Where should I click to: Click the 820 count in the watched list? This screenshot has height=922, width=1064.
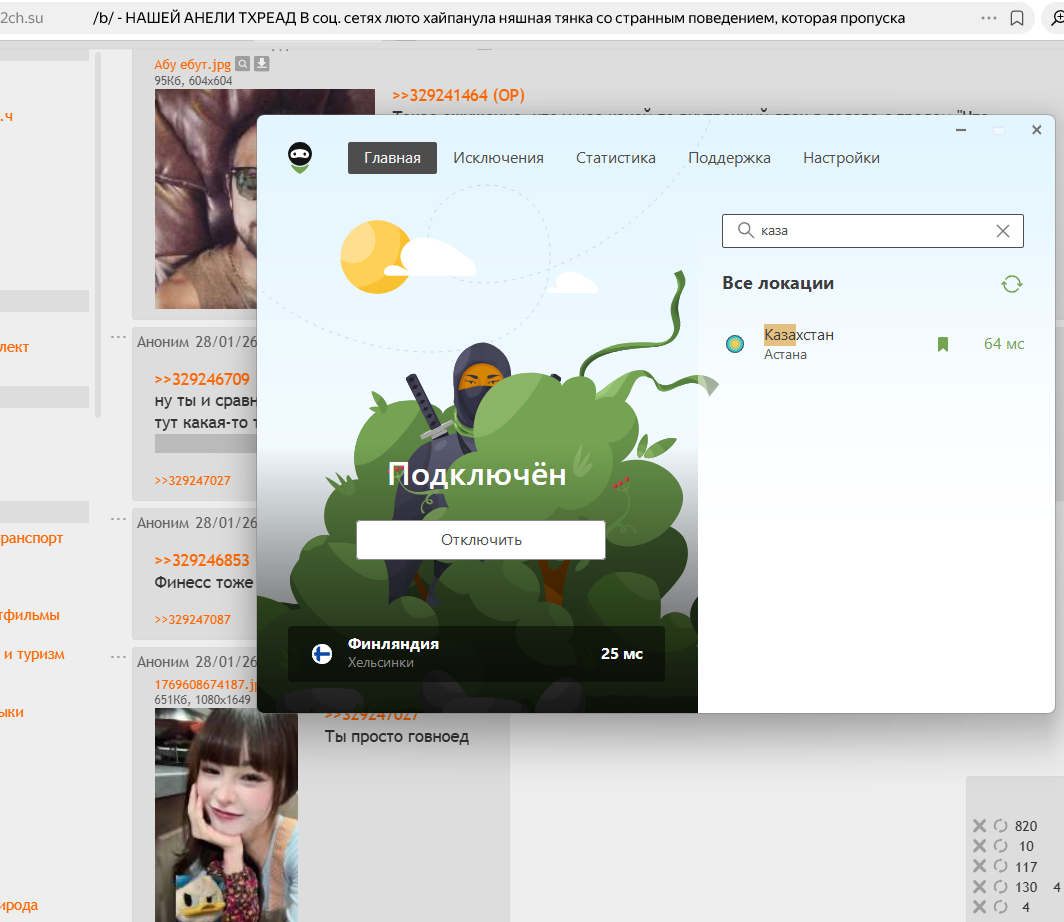1026,826
